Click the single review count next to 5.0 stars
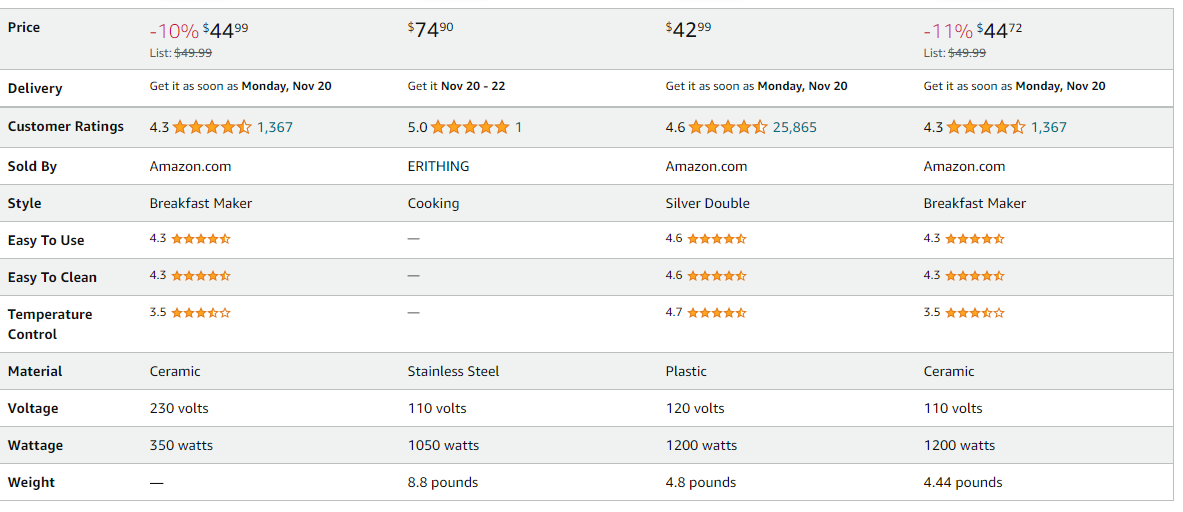The height and width of the screenshot is (512, 1183). click(518, 127)
